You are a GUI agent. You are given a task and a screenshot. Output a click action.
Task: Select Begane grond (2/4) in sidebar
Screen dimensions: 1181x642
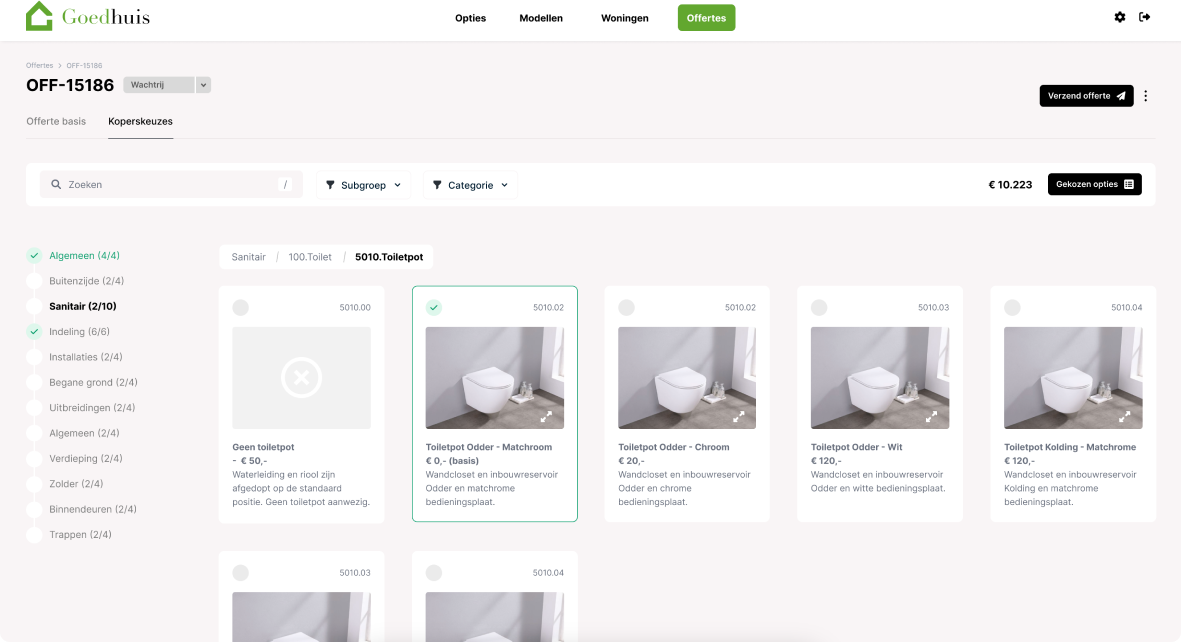pos(93,382)
